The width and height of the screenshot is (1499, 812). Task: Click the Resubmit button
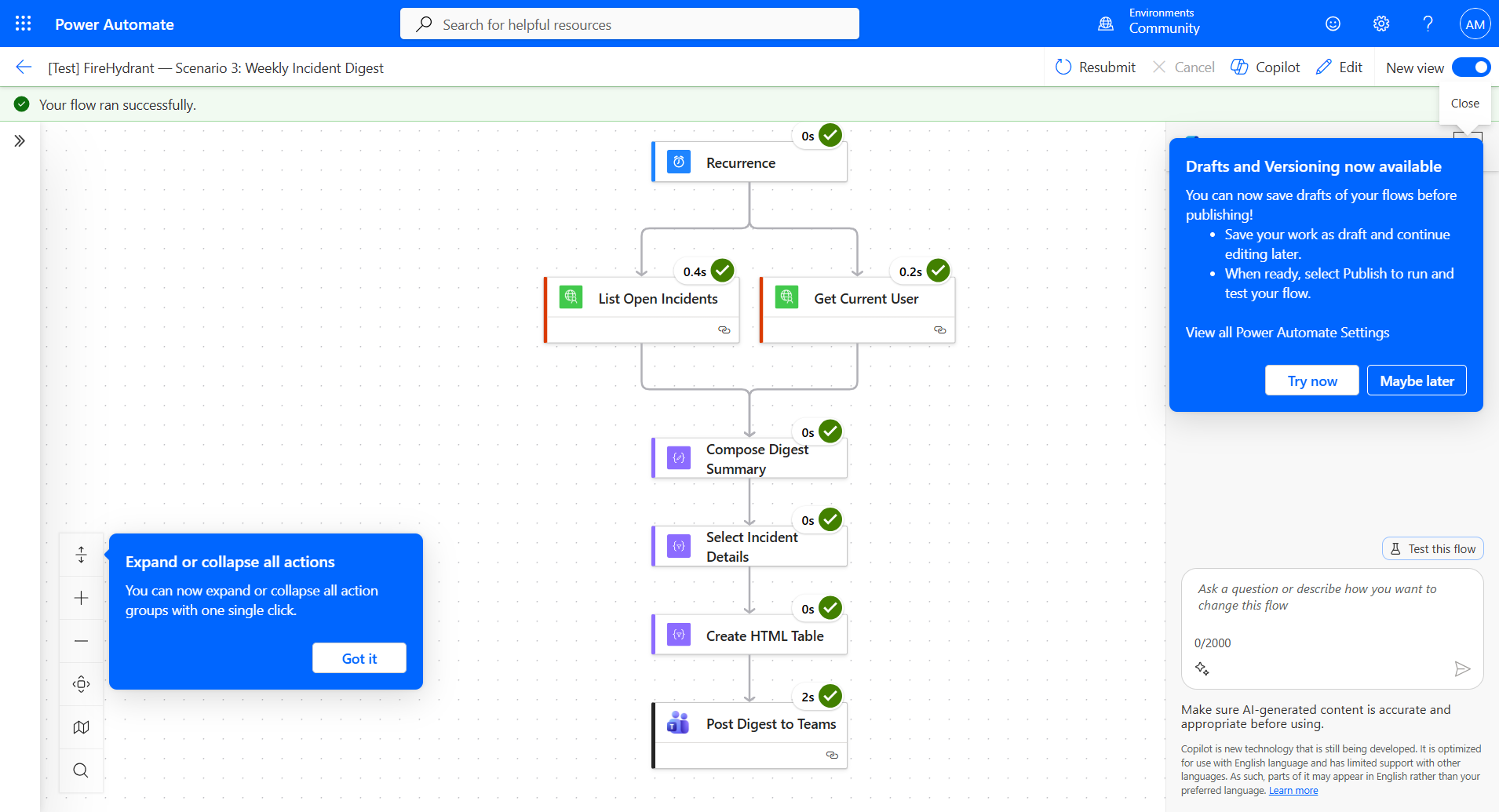click(1096, 67)
